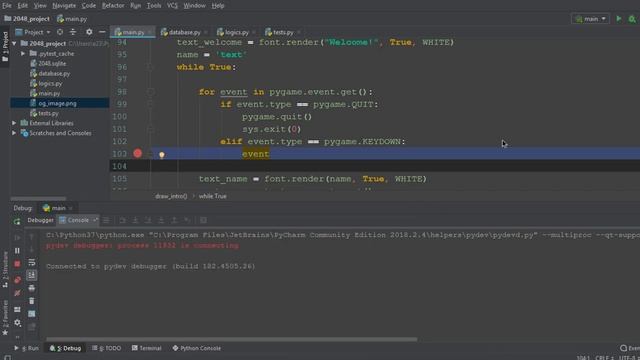Open View Breakpoints double-red-circle icon
The image size is (640, 360).
(x=17, y=280)
